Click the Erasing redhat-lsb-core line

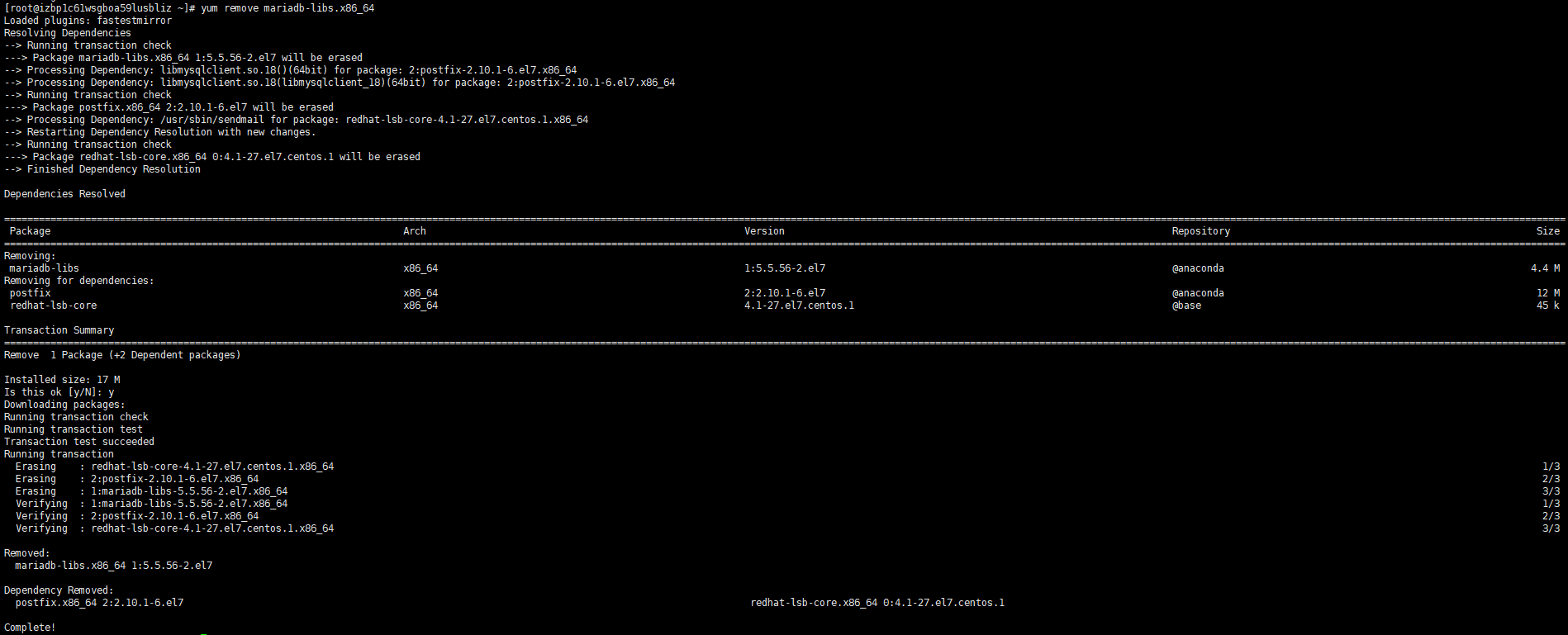(174, 467)
